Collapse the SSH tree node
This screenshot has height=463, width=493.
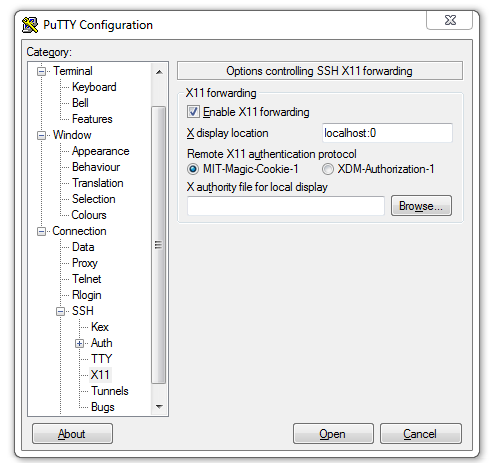pyautogui.click(x=60, y=311)
